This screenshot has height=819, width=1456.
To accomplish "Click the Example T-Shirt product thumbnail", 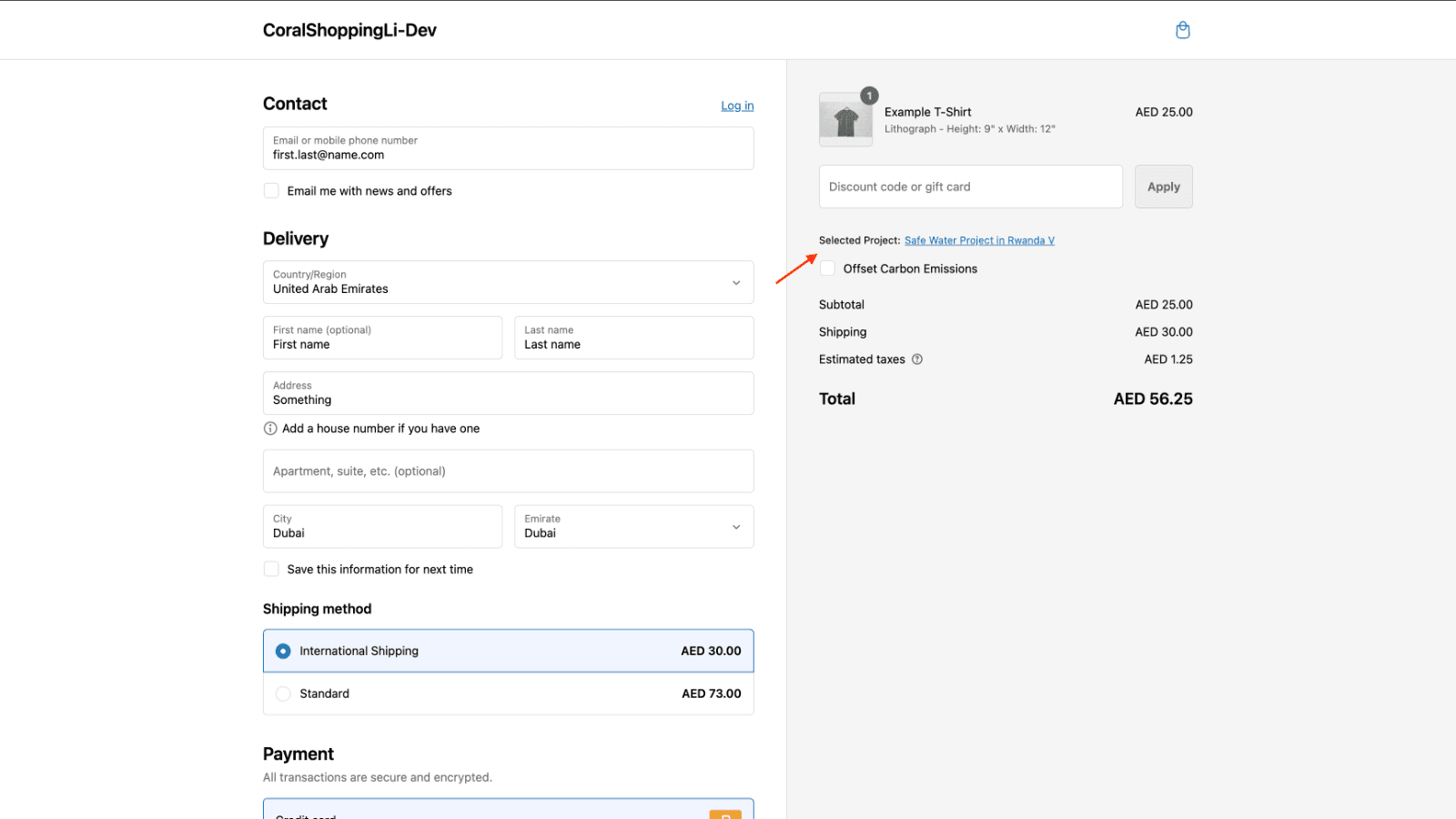I will tap(845, 120).
